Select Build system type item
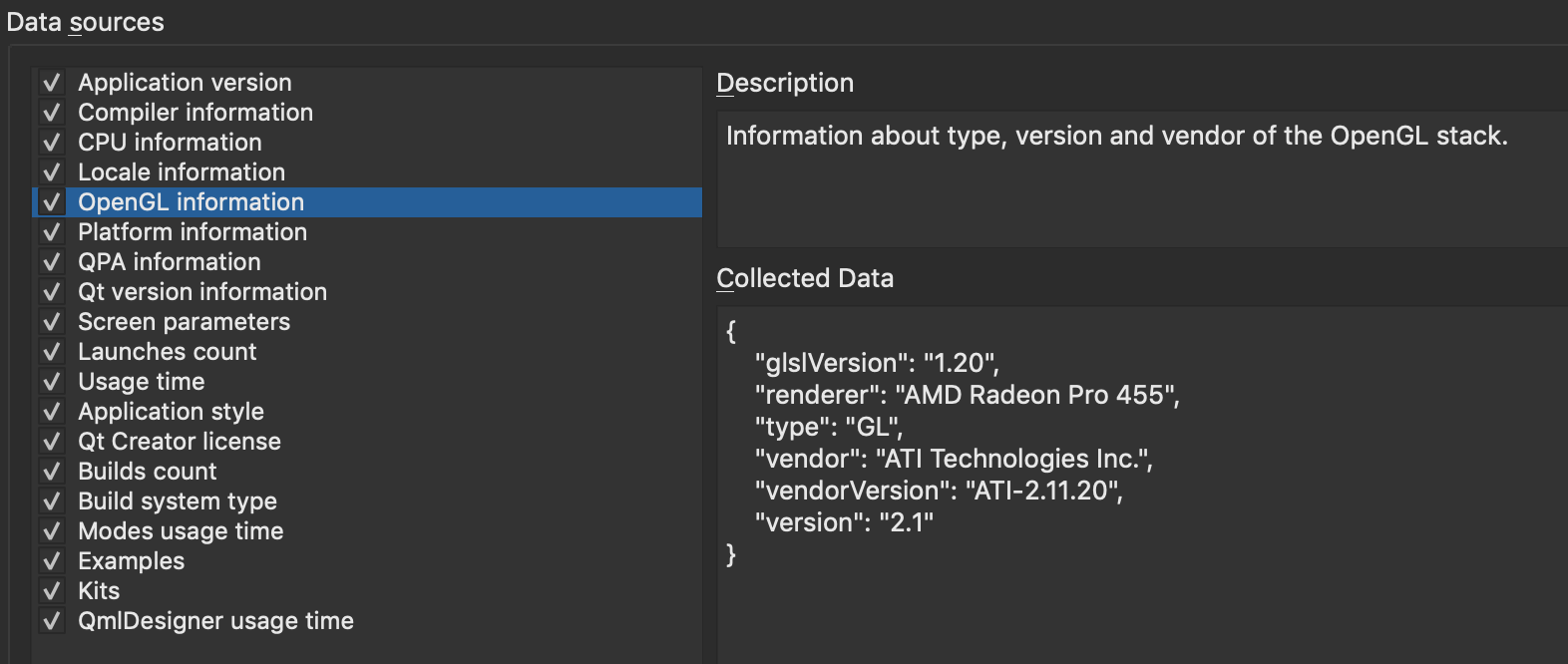This screenshot has width=1568, height=664. coord(178,501)
